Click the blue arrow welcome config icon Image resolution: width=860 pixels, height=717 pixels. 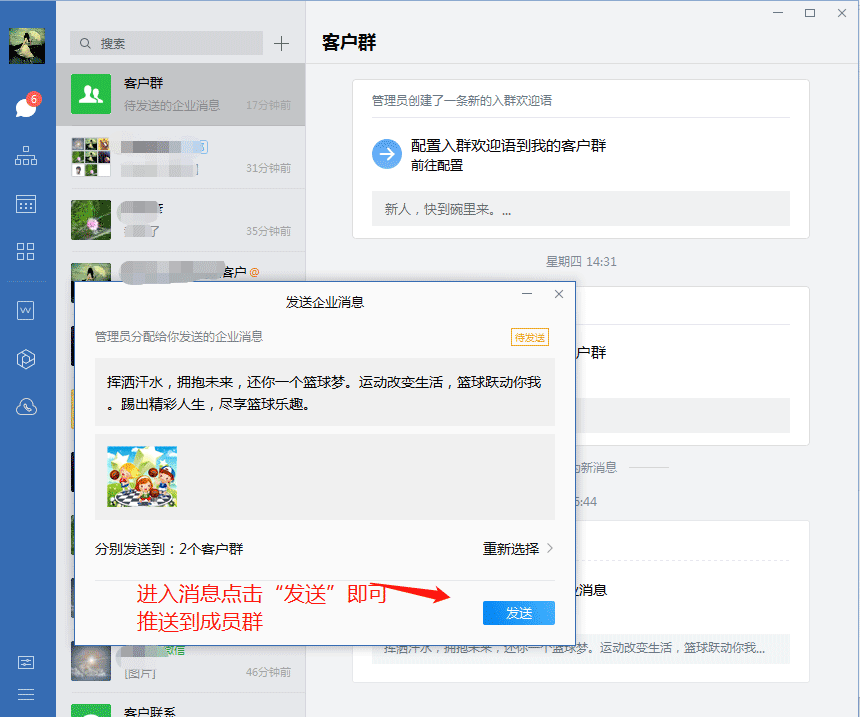386,155
